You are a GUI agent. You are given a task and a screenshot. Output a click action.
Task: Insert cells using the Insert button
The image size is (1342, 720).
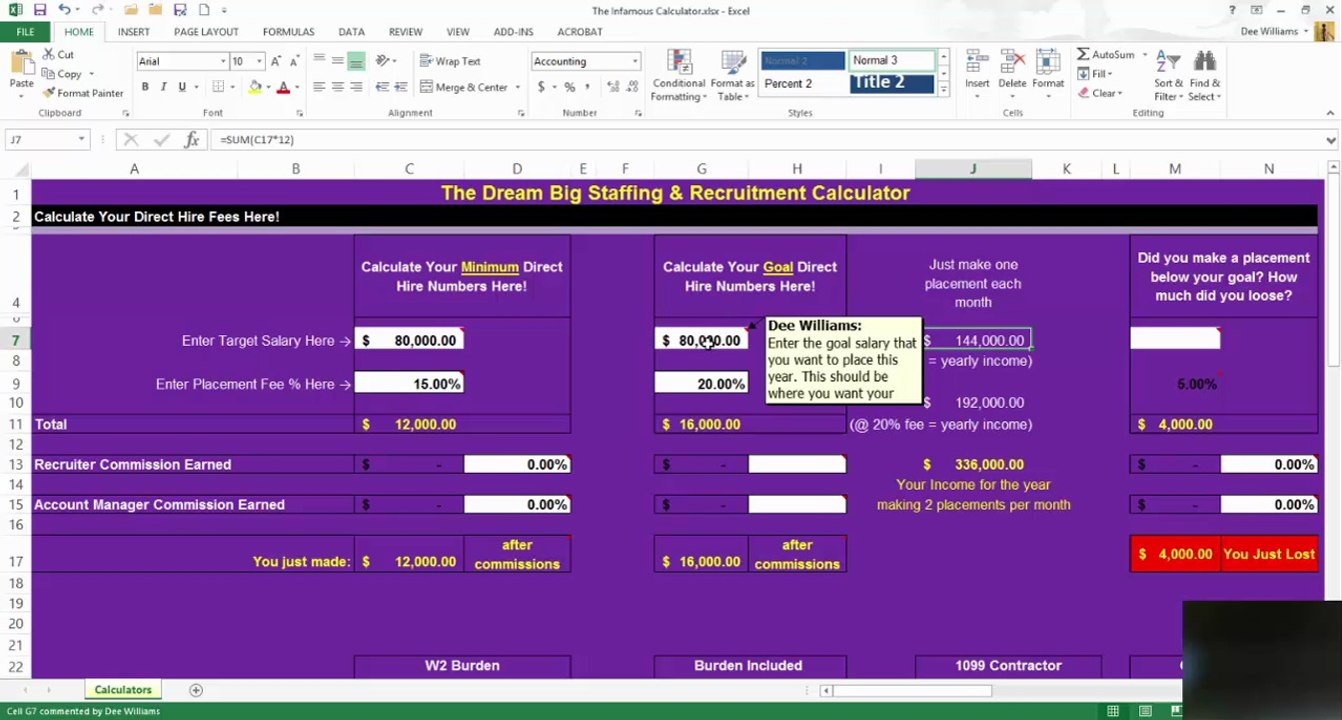[x=977, y=75]
